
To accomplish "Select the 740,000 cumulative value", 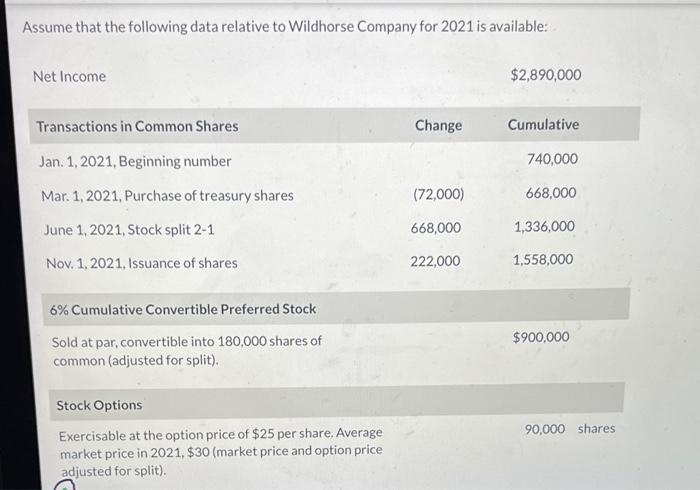I will [552, 159].
